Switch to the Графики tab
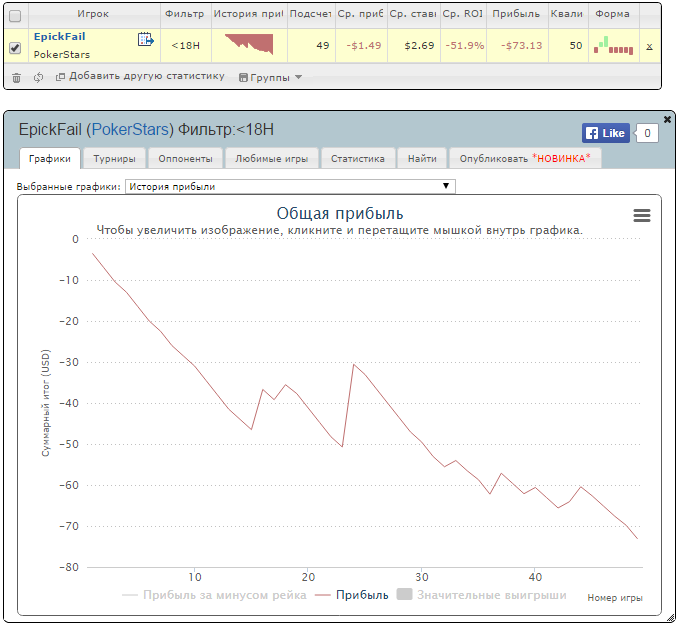 coord(50,159)
